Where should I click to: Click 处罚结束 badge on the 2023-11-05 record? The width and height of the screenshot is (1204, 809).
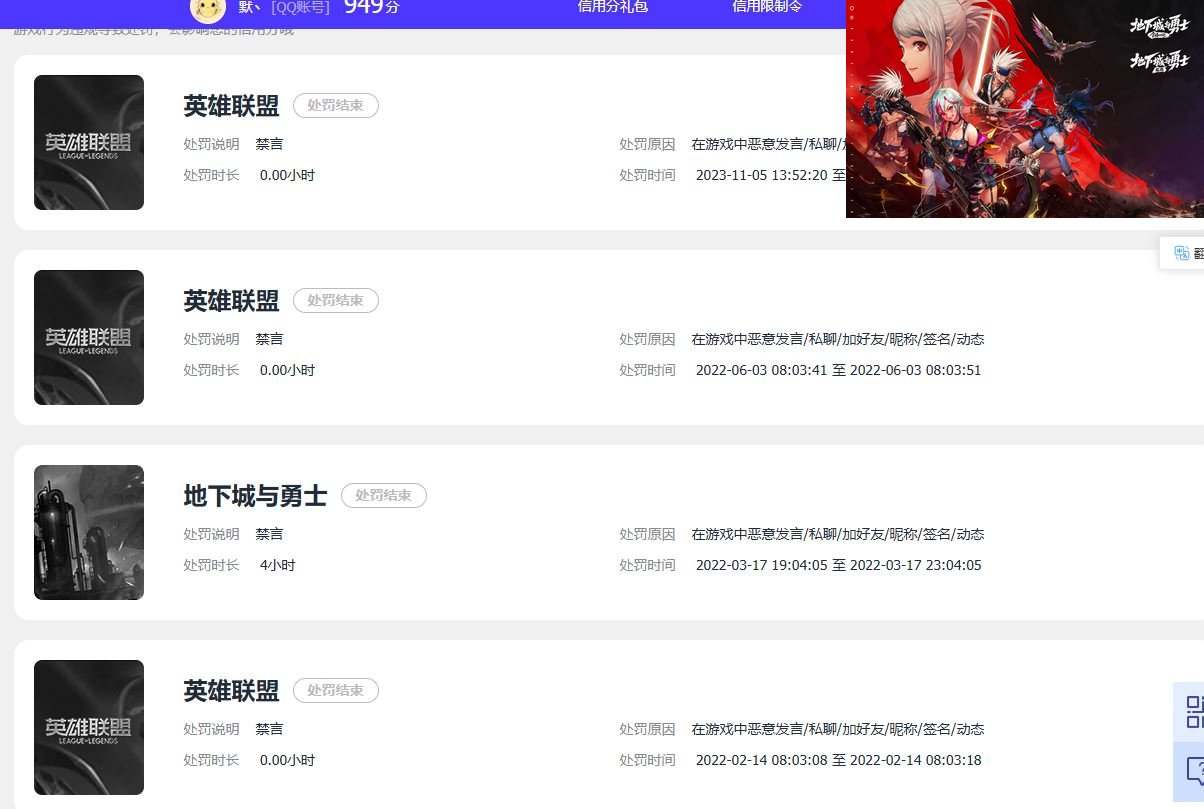point(336,106)
